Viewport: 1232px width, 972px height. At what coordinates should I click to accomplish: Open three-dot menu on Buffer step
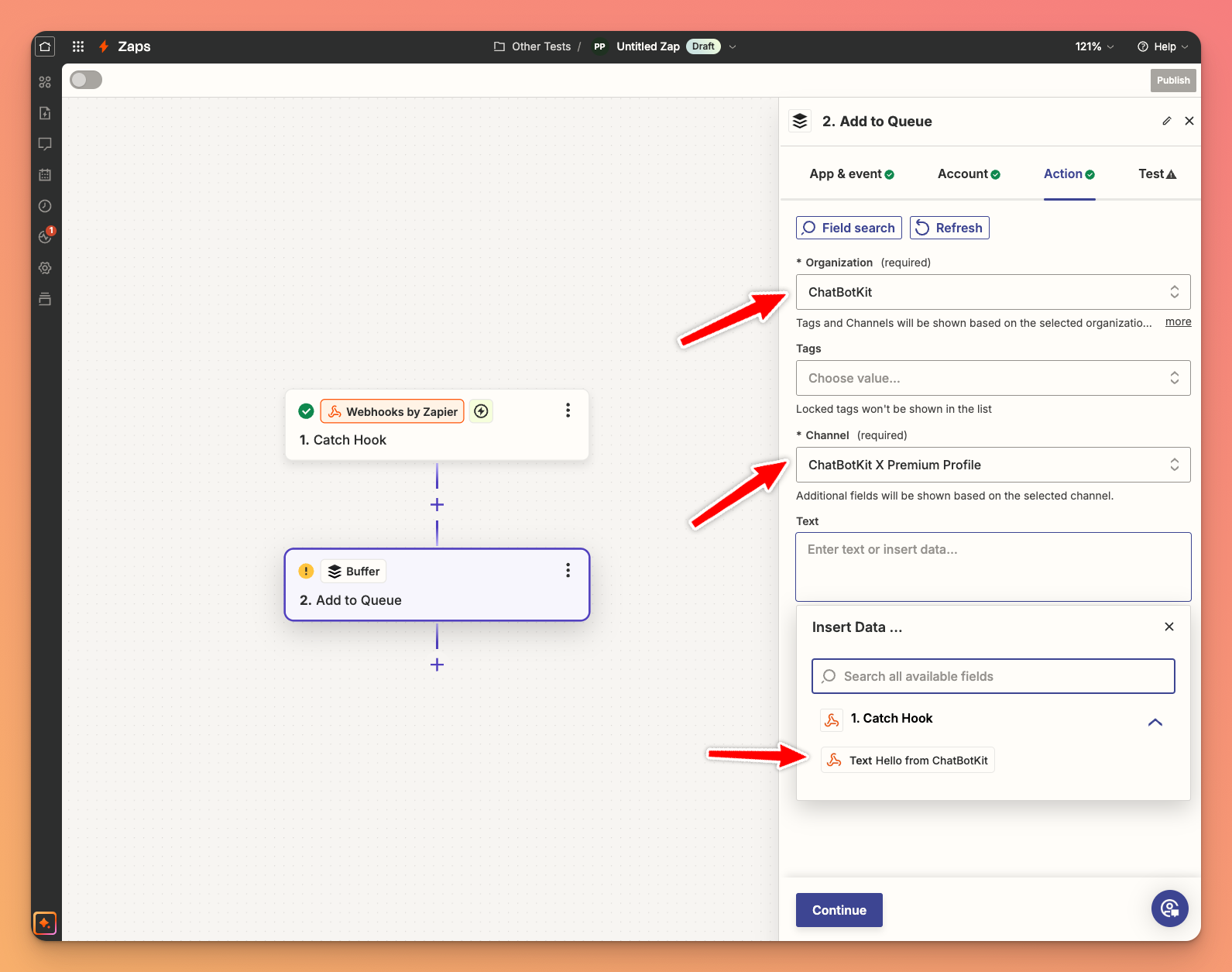[x=568, y=571]
